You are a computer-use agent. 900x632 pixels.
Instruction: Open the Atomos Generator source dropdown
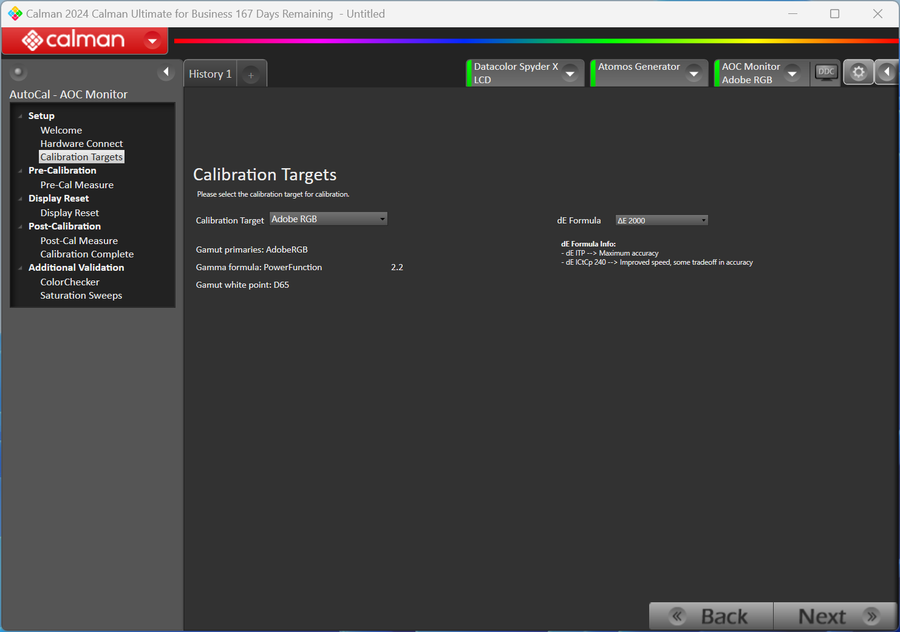point(694,73)
